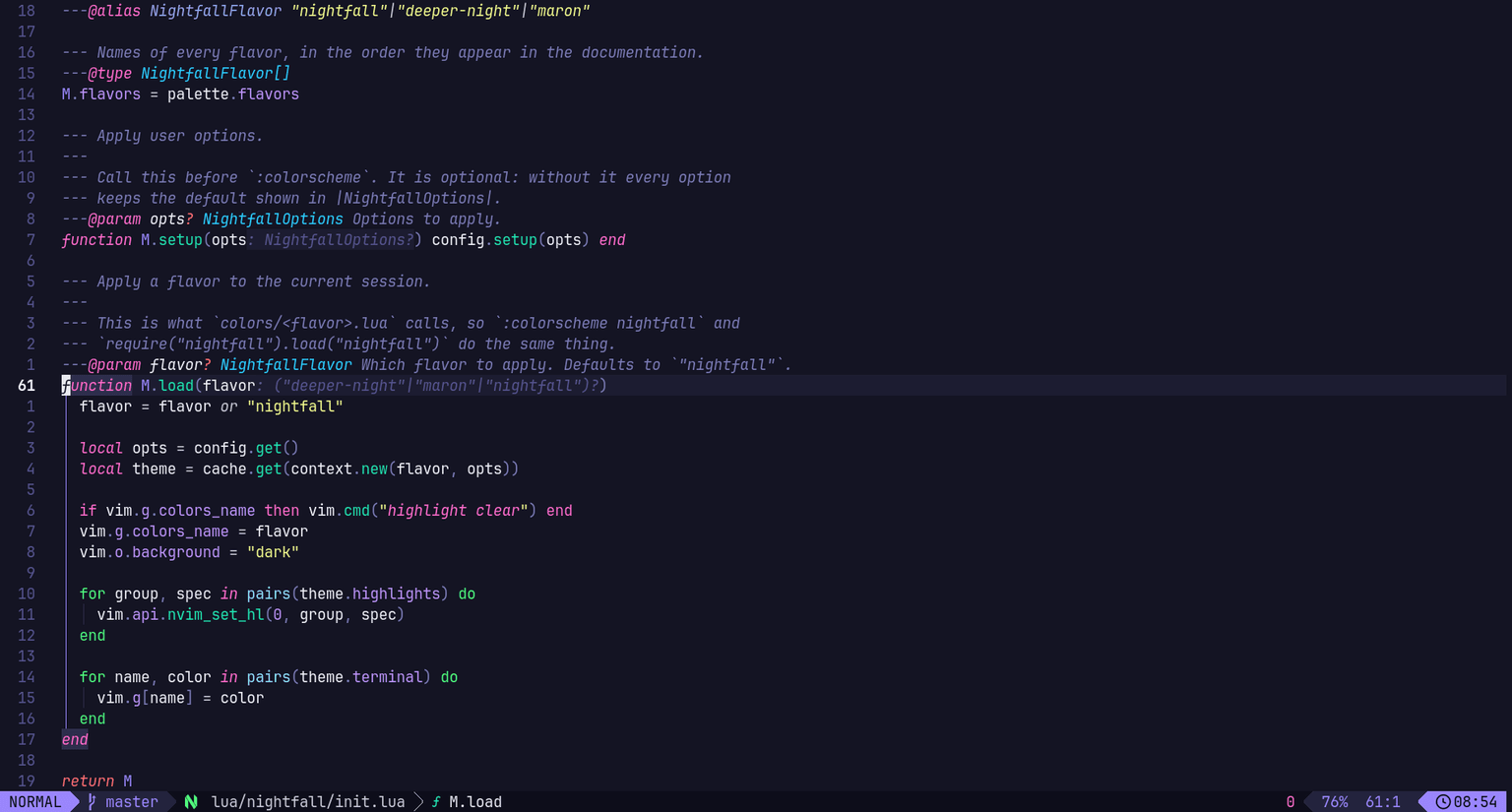Click the NORMAL mode indicator

tap(35, 802)
